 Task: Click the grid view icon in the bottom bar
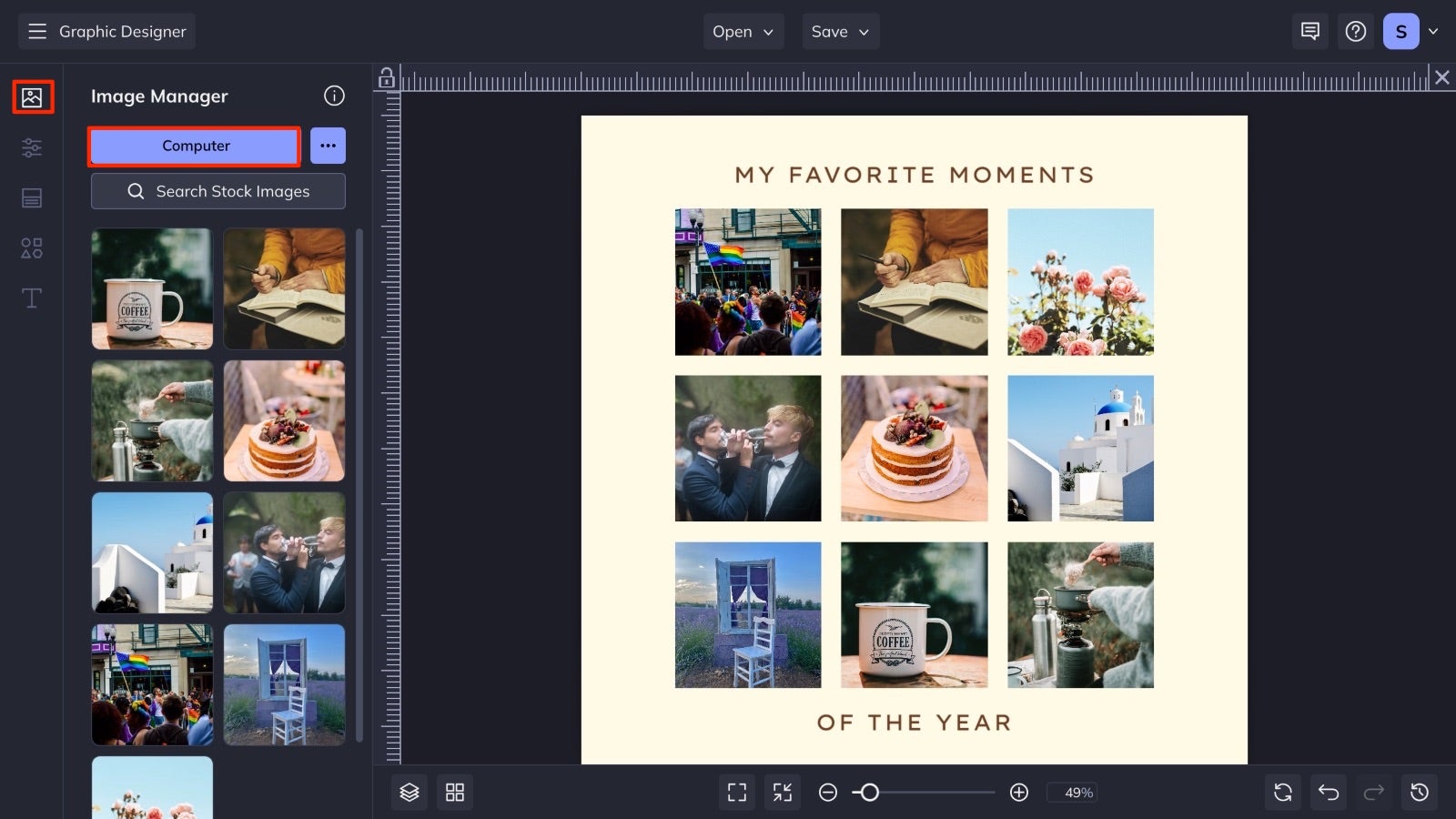click(x=456, y=792)
